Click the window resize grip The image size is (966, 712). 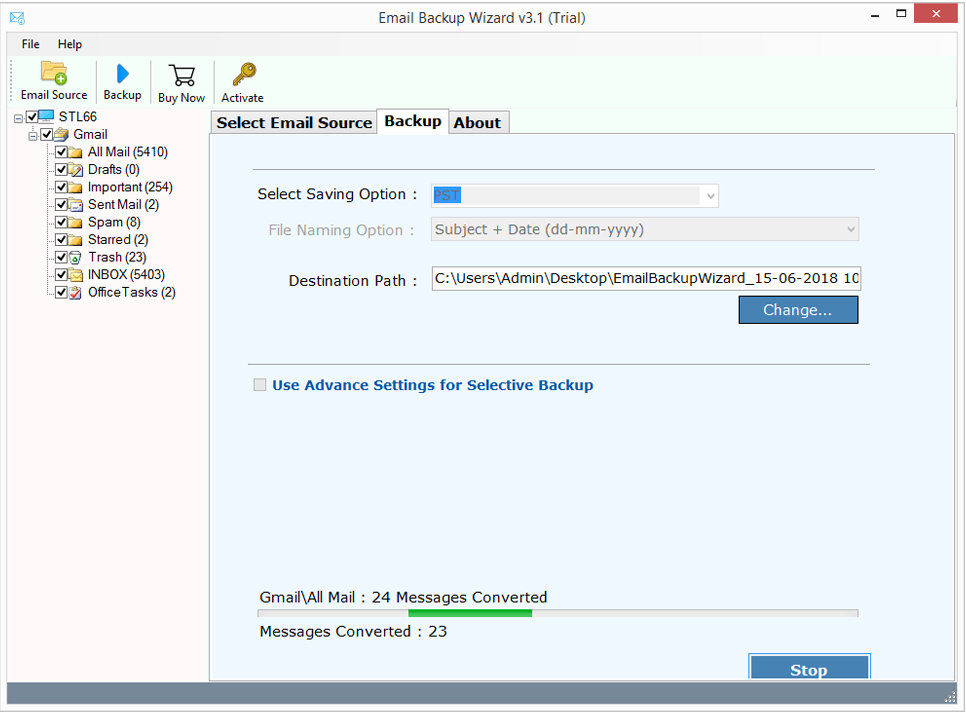tap(950, 697)
